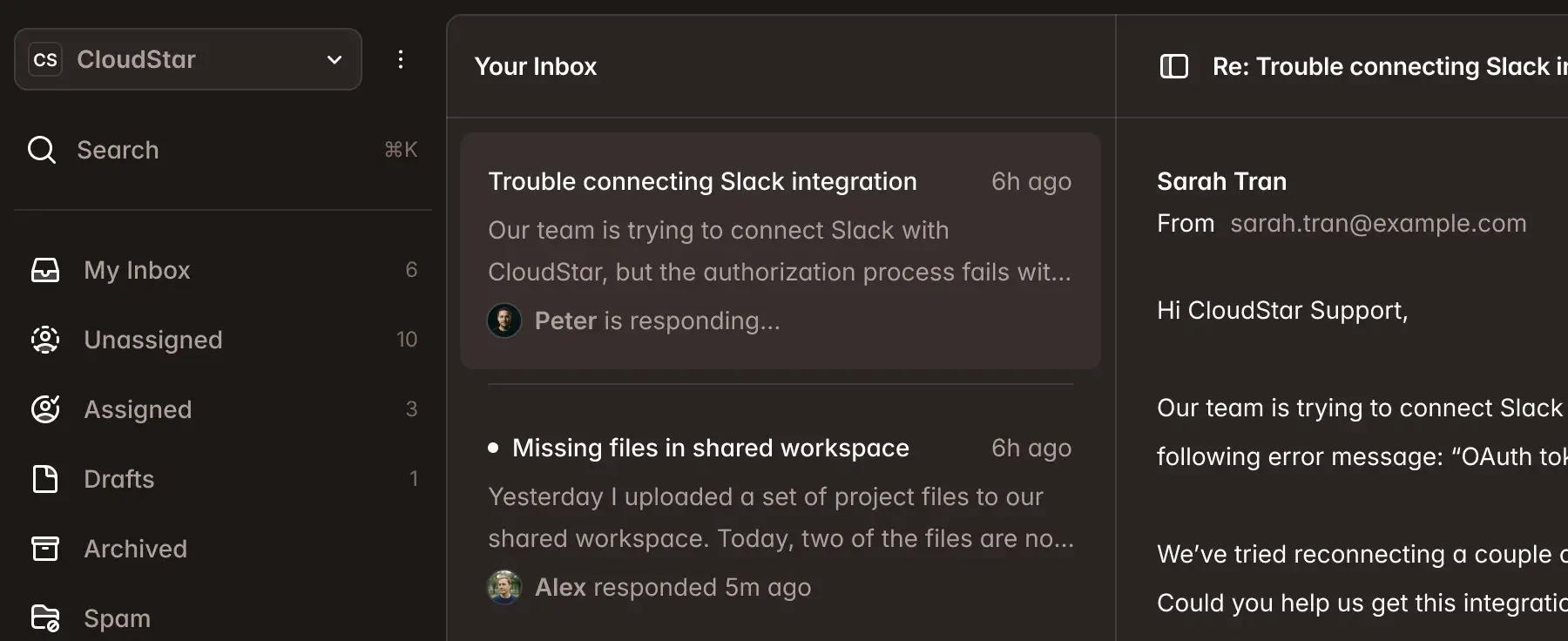Click Peter's avatar thumbnail
The height and width of the screenshot is (641, 1568).
(x=504, y=320)
